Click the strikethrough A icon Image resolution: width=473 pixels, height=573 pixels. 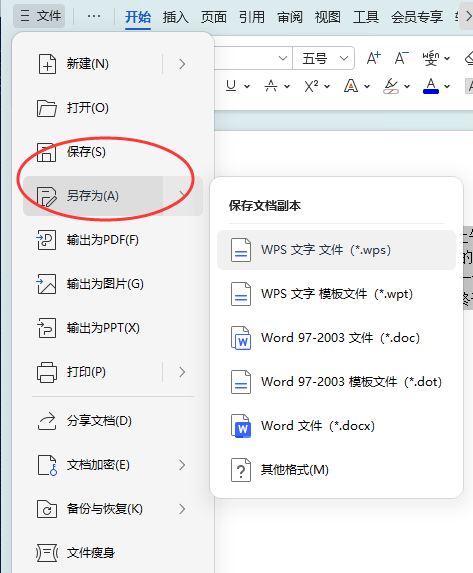click(x=271, y=86)
